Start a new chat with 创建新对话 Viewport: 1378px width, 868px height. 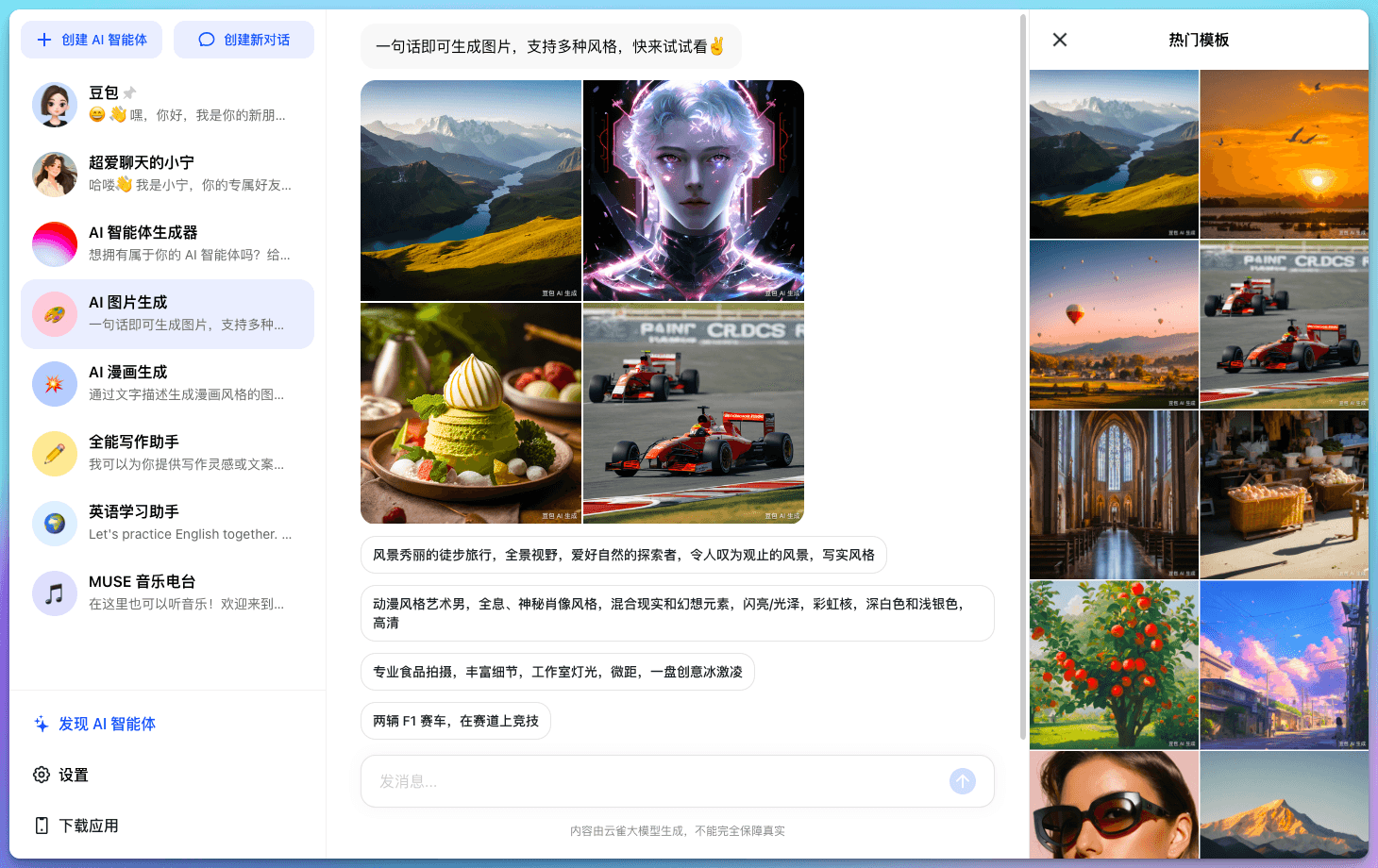[x=244, y=40]
